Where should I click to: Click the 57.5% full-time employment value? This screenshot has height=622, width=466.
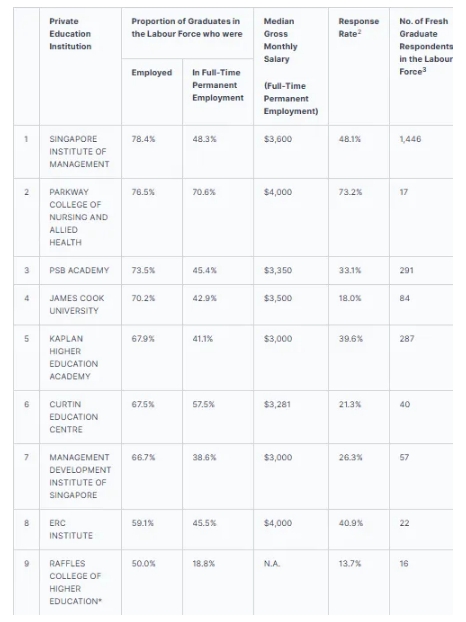click(203, 404)
